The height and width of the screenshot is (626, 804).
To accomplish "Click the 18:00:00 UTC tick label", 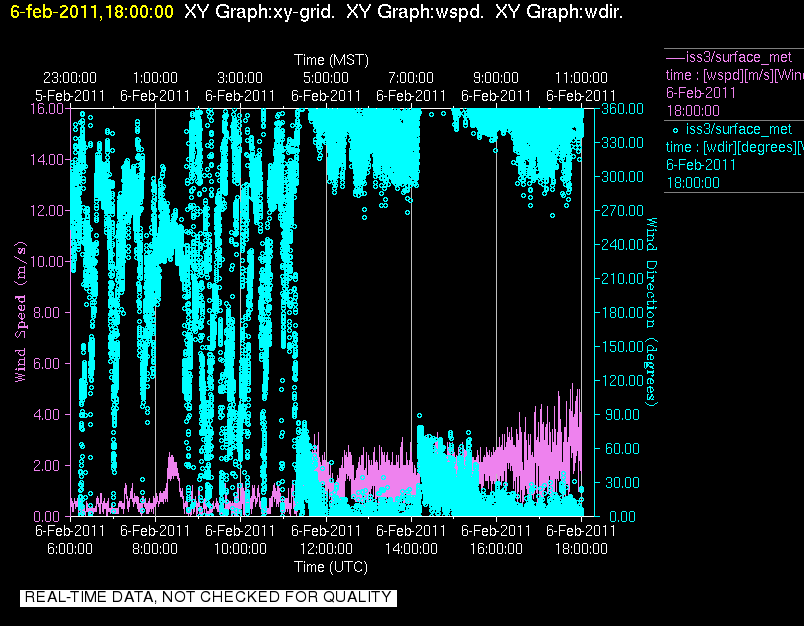I will 581,549.
